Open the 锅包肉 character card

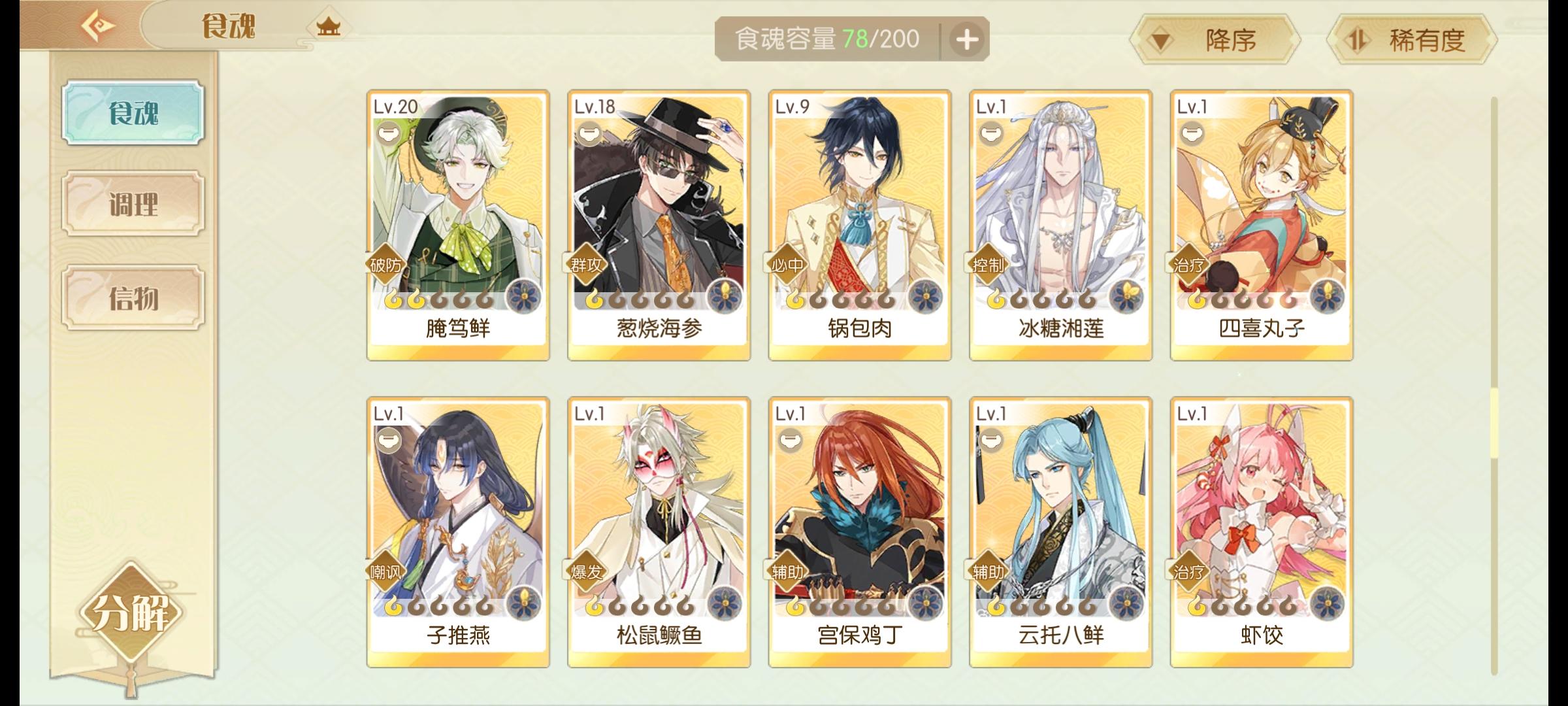[x=860, y=226]
